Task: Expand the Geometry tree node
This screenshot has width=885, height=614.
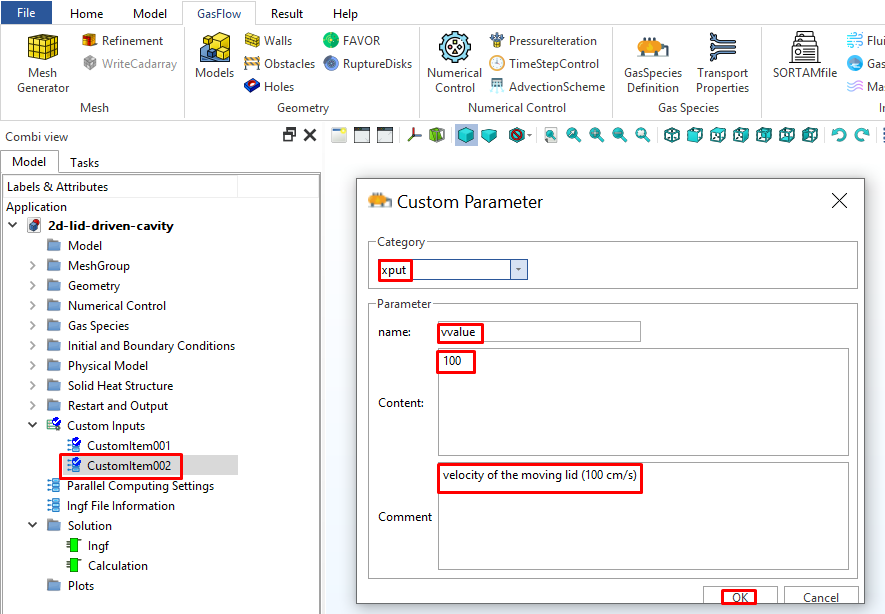Action: point(32,286)
